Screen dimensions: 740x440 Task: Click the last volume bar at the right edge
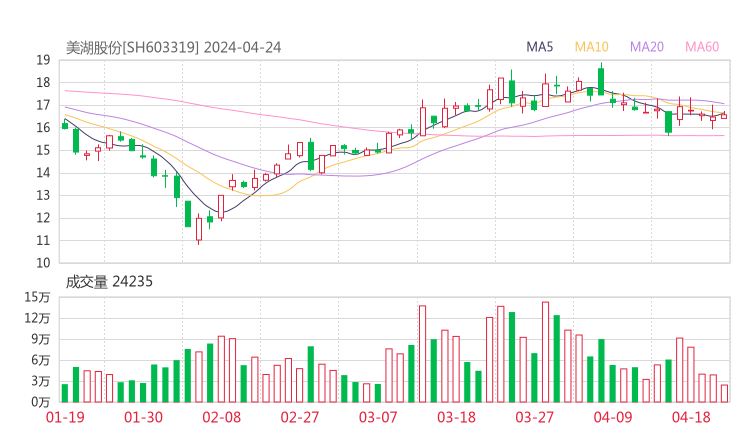[724, 394]
